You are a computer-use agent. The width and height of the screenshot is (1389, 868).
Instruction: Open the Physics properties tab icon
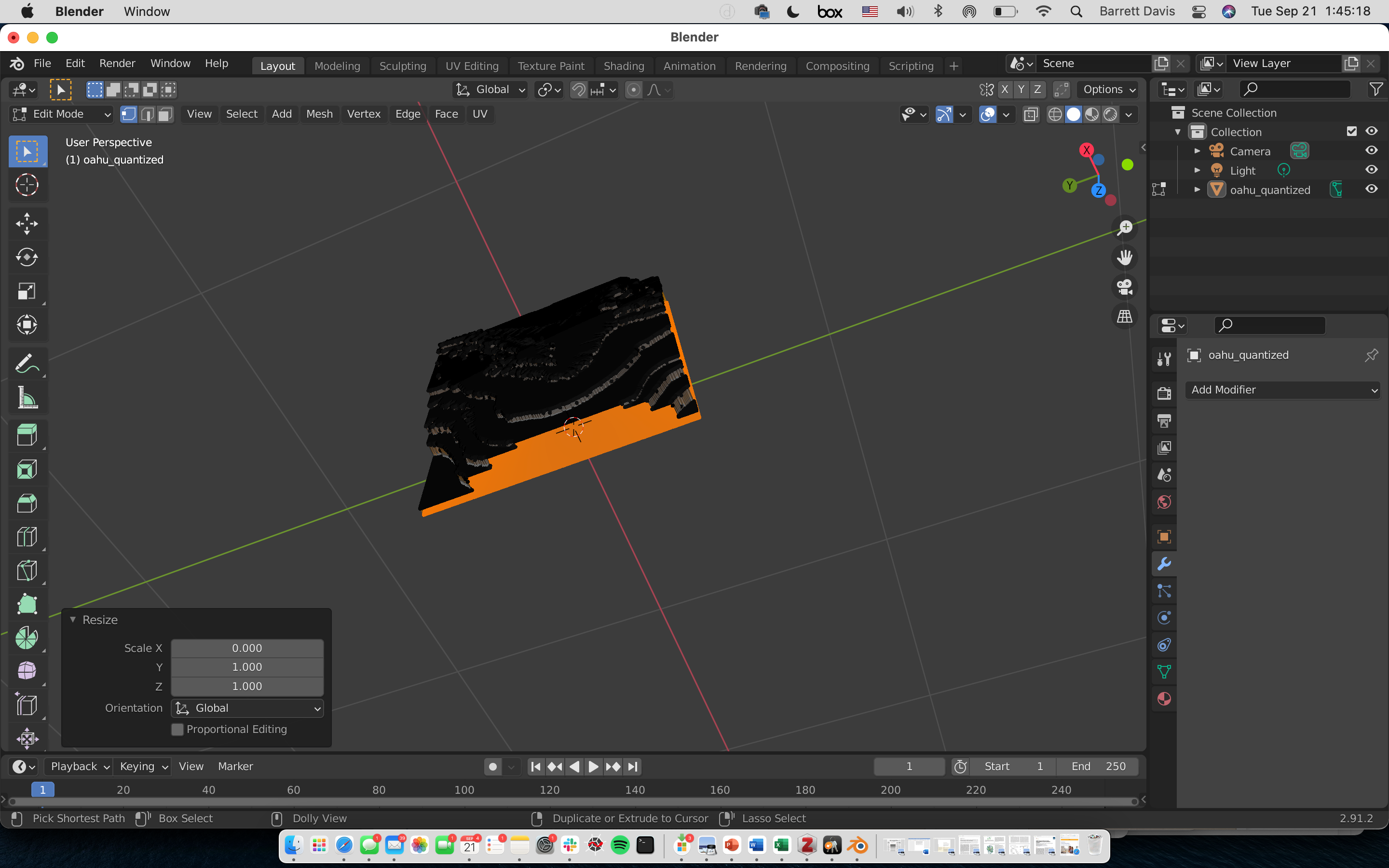coord(1164,618)
